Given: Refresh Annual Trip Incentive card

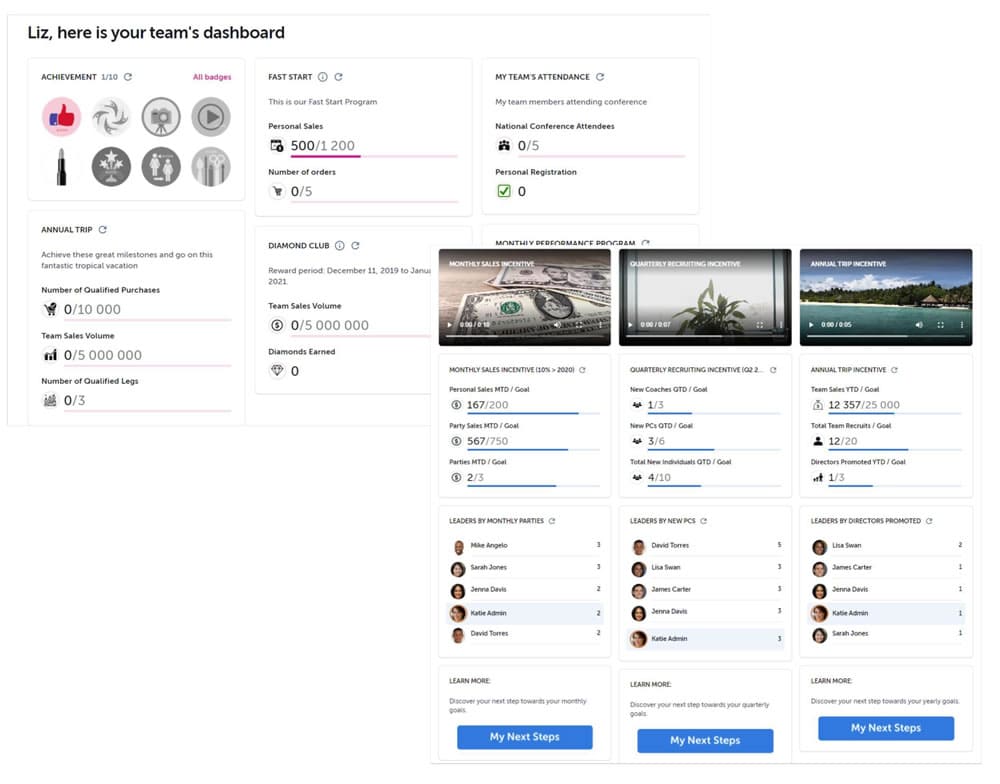Looking at the screenshot, I should (894, 370).
